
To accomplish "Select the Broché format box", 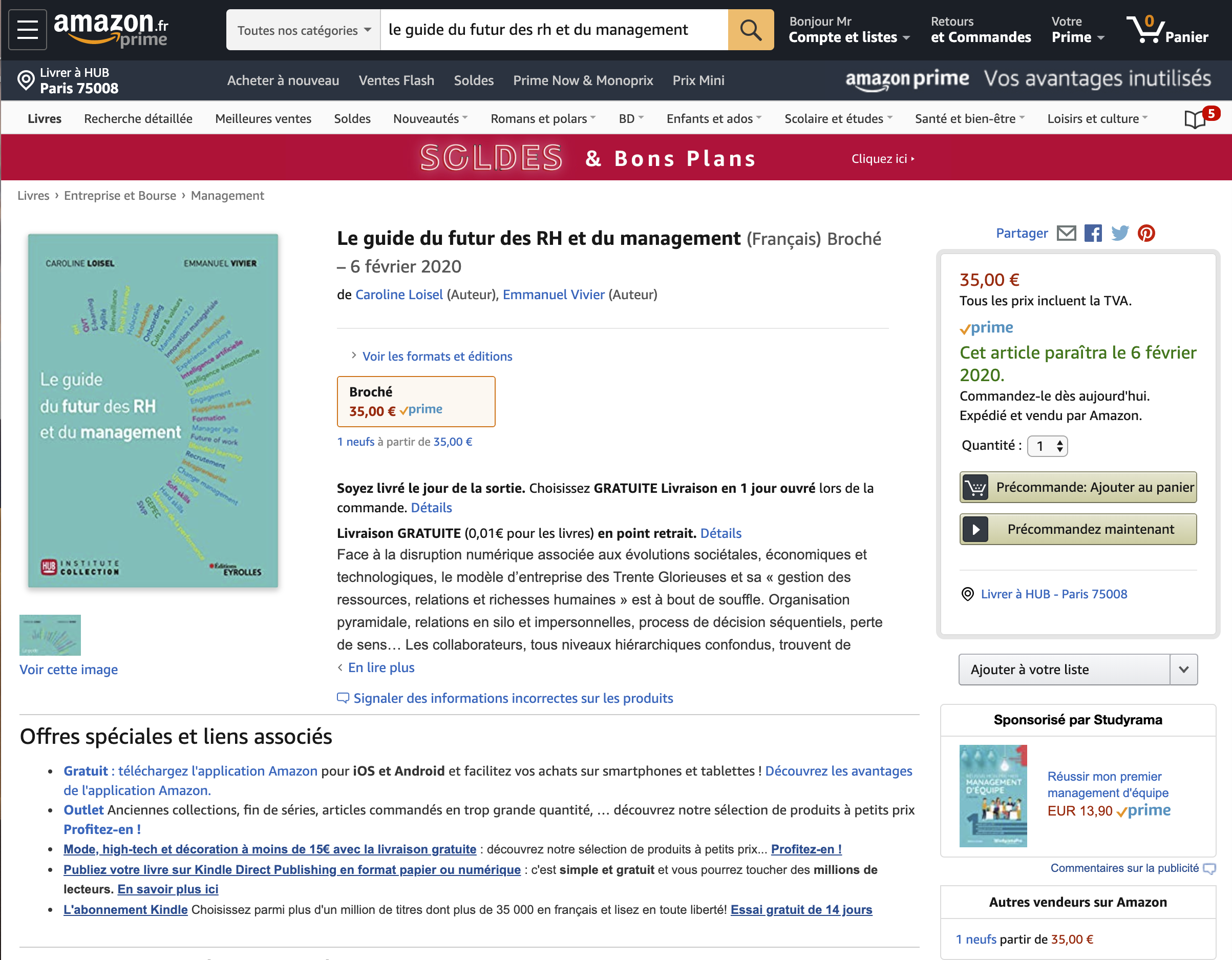I will [x=416, y=401].
